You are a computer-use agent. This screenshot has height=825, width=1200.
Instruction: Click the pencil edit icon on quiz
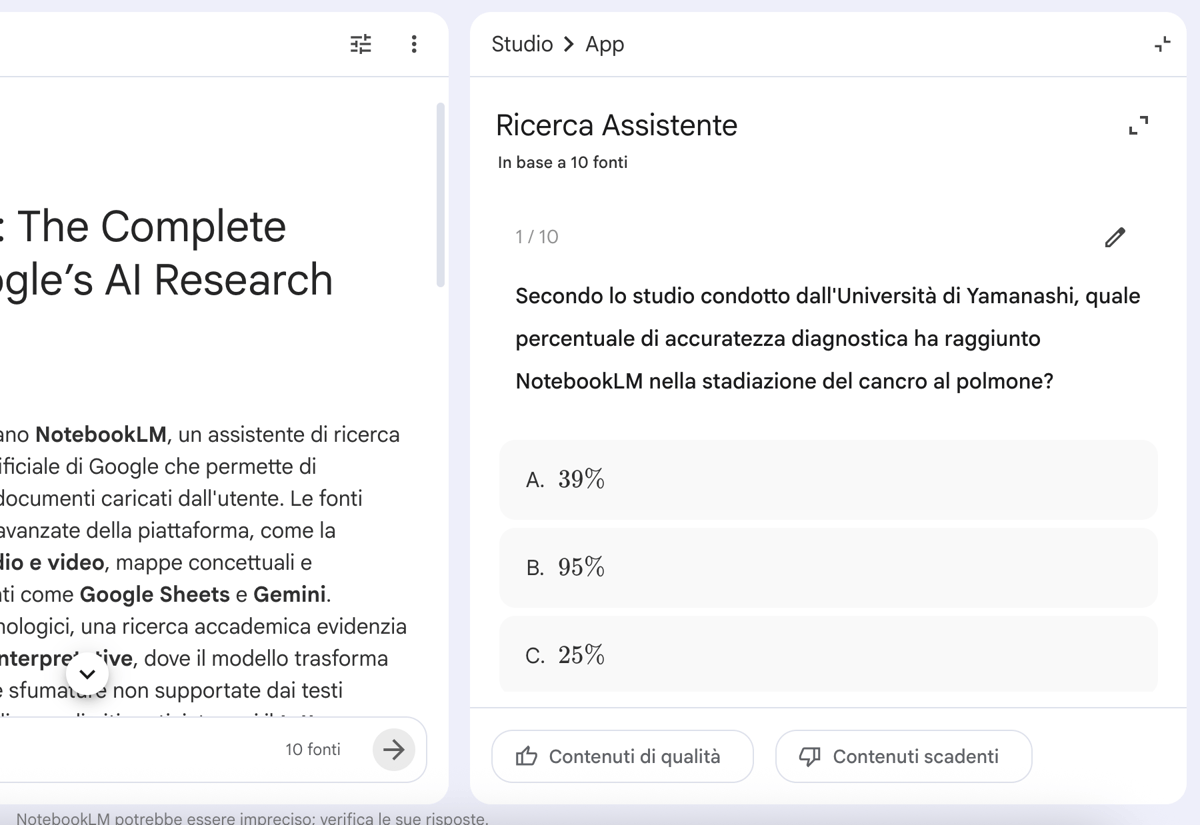pos(1115,237)
